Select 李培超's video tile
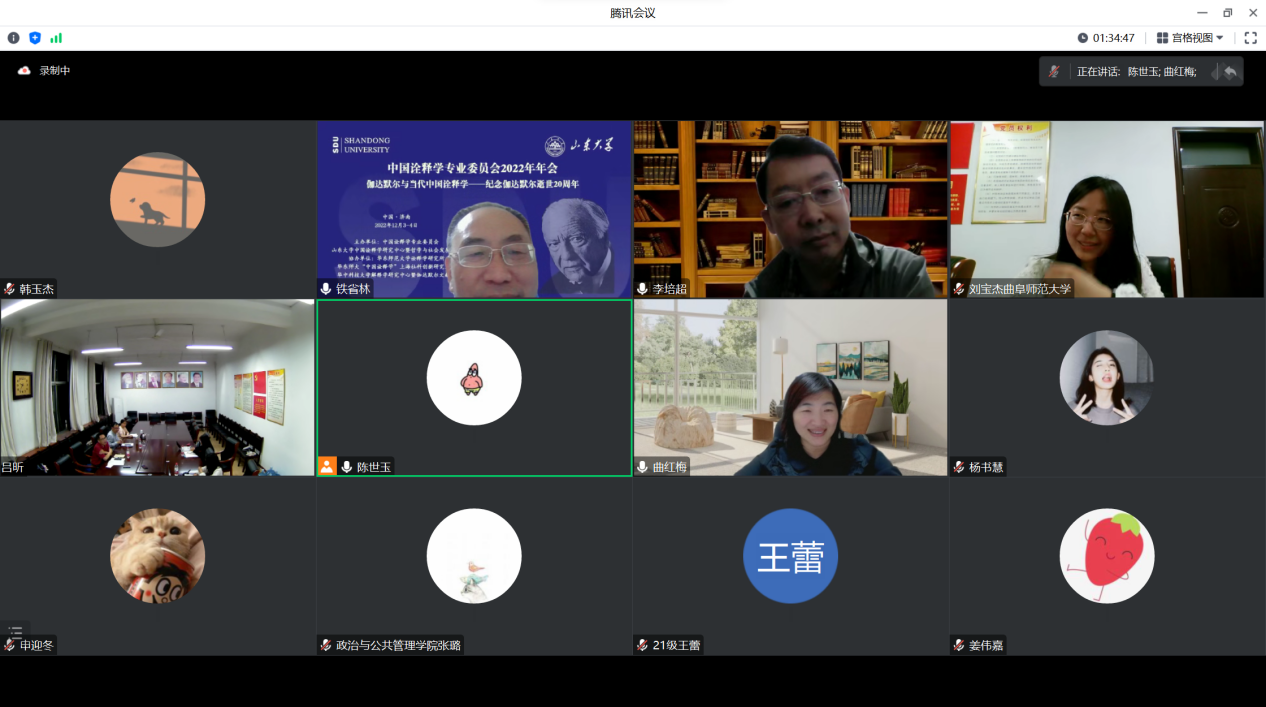This screenshot has height=707, width=1266. pos(790,209)
